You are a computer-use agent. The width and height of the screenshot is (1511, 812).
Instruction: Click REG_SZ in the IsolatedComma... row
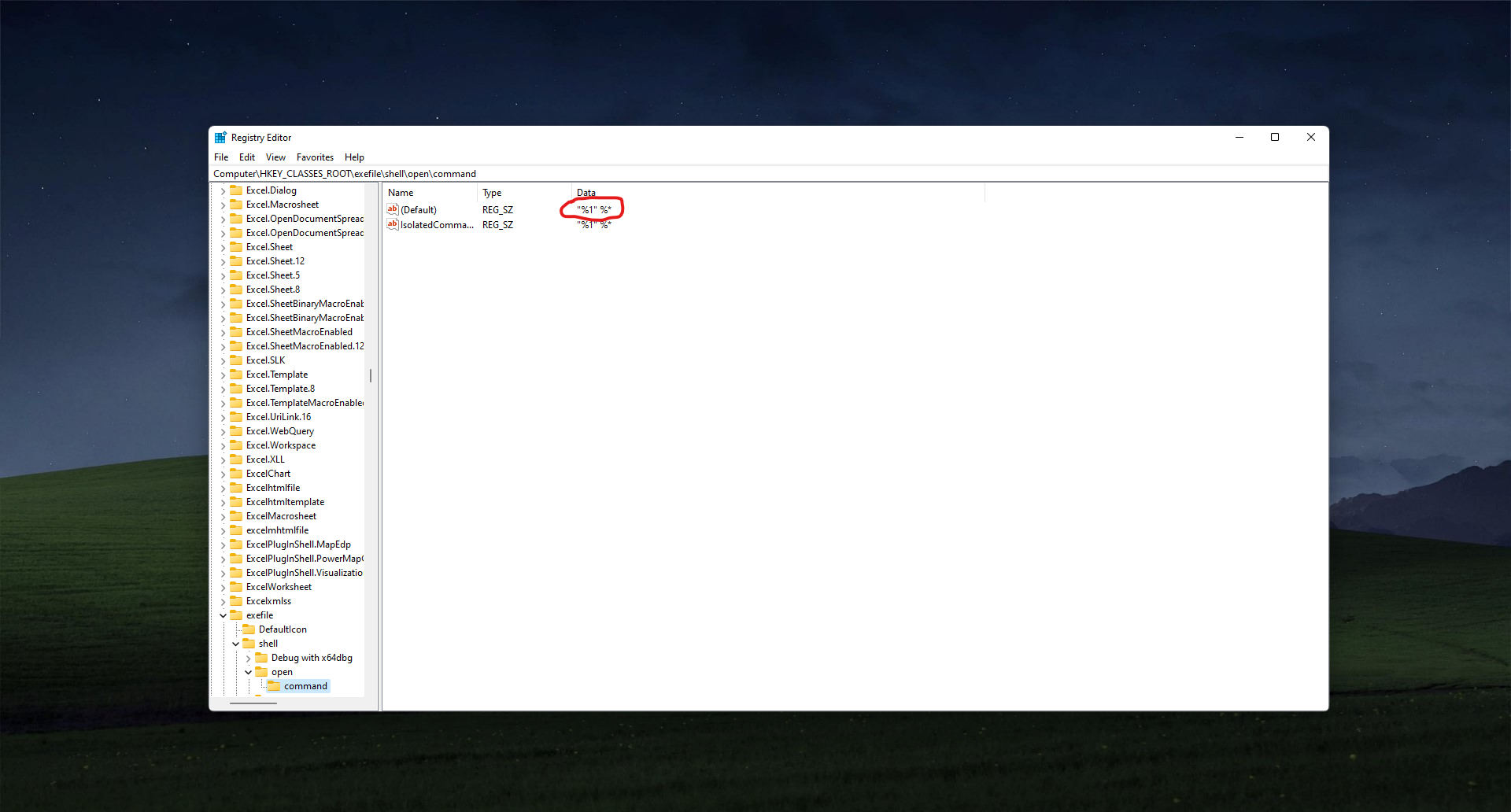(497, 225)
